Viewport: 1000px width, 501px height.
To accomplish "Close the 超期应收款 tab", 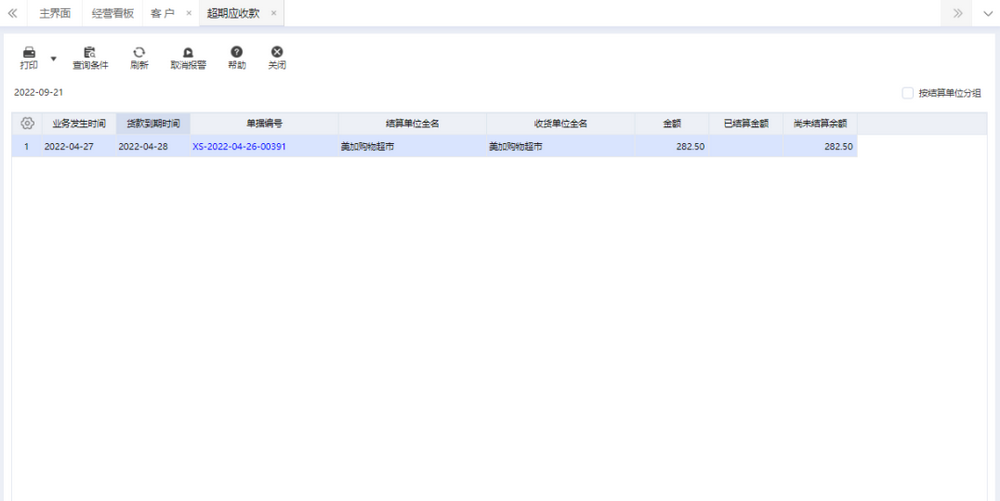I will click(x=274, y=13).
